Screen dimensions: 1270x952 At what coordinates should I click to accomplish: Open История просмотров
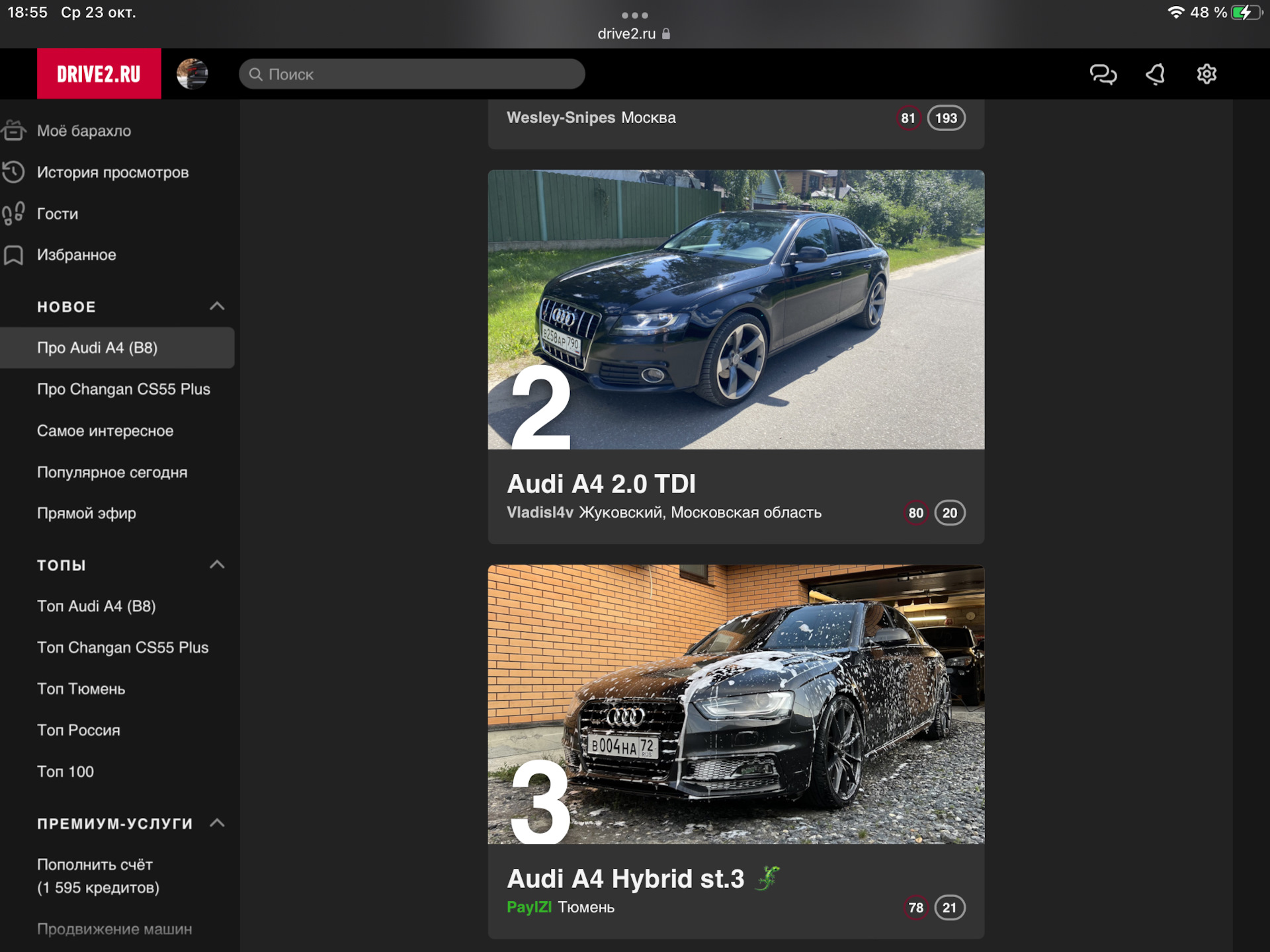[x=113, y=173]
